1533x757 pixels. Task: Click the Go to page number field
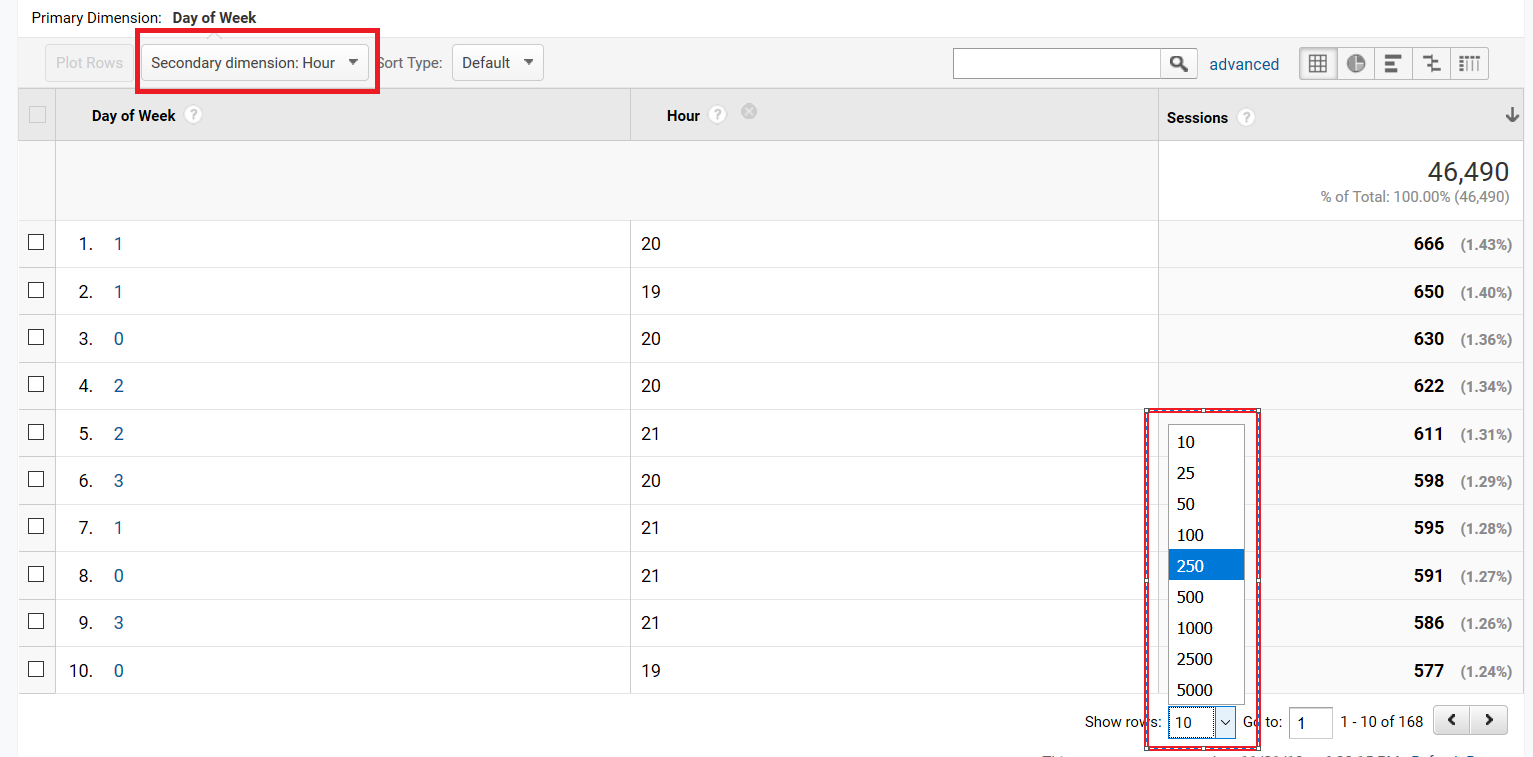1310,722
